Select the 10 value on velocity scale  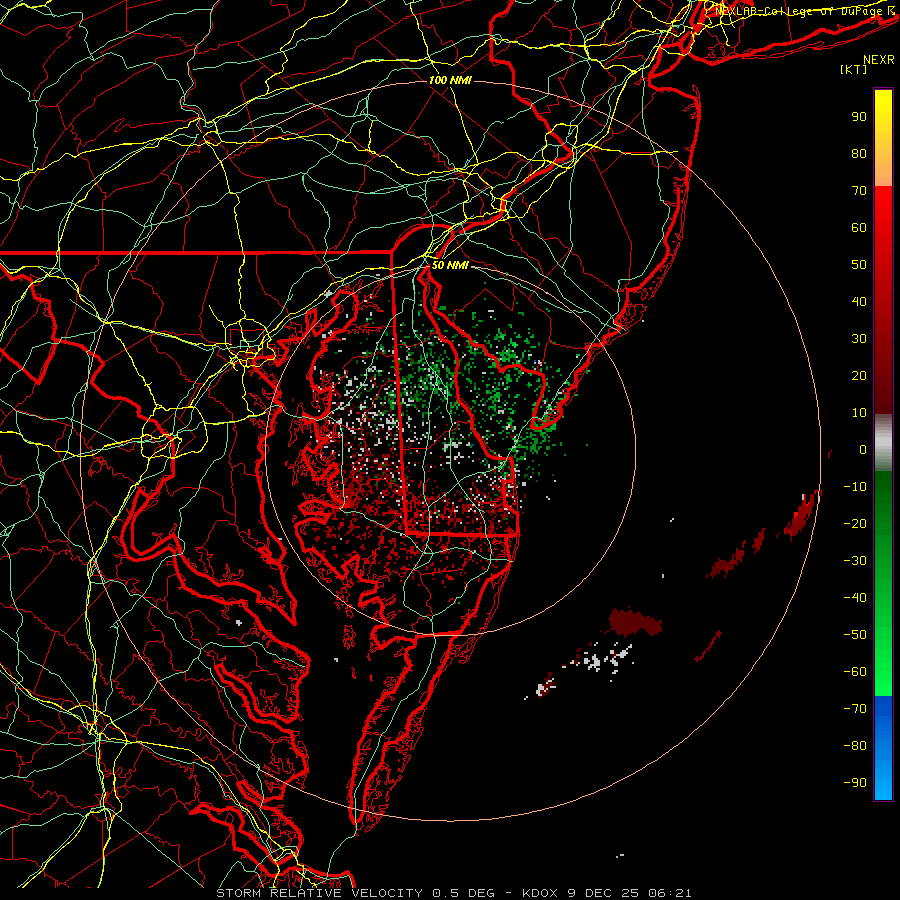point(859,413)
